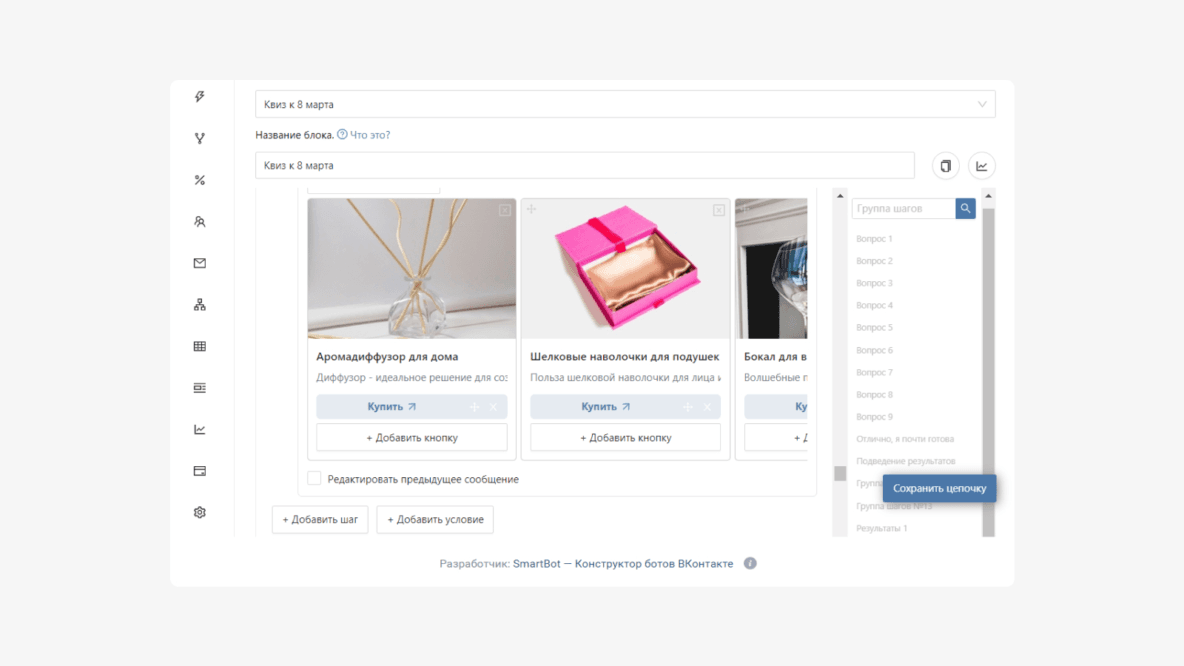Remove the Шелковые наволочки card with corner X

pyautogui.click(x=719, y=210)
